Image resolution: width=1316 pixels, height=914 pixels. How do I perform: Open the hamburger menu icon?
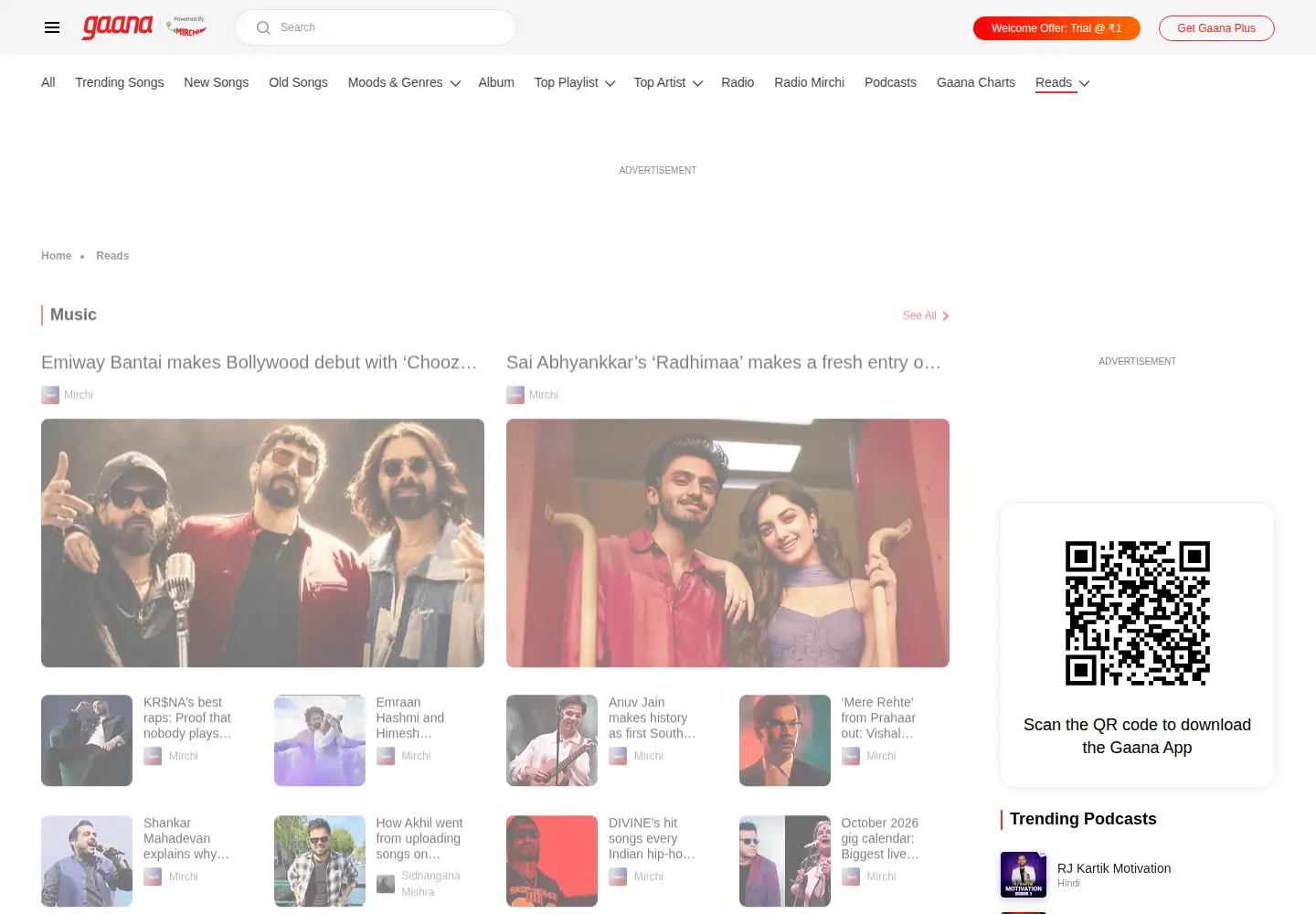click(x=52, y=27)
